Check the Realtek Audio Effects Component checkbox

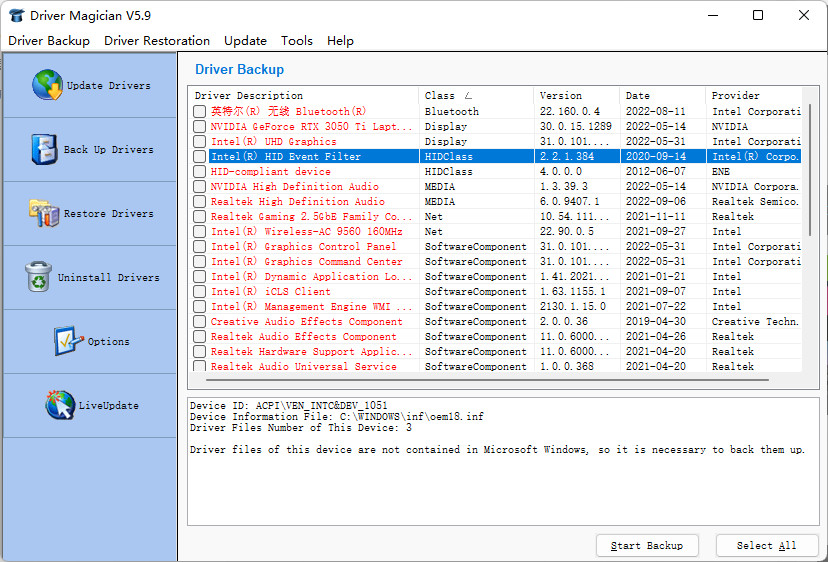pos(199,336)
